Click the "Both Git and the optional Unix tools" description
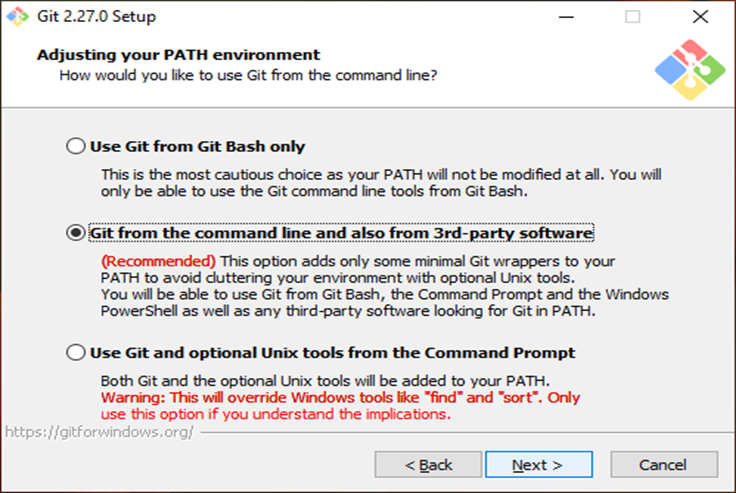This screenshot has height=493, width=736. pos(325,381)
